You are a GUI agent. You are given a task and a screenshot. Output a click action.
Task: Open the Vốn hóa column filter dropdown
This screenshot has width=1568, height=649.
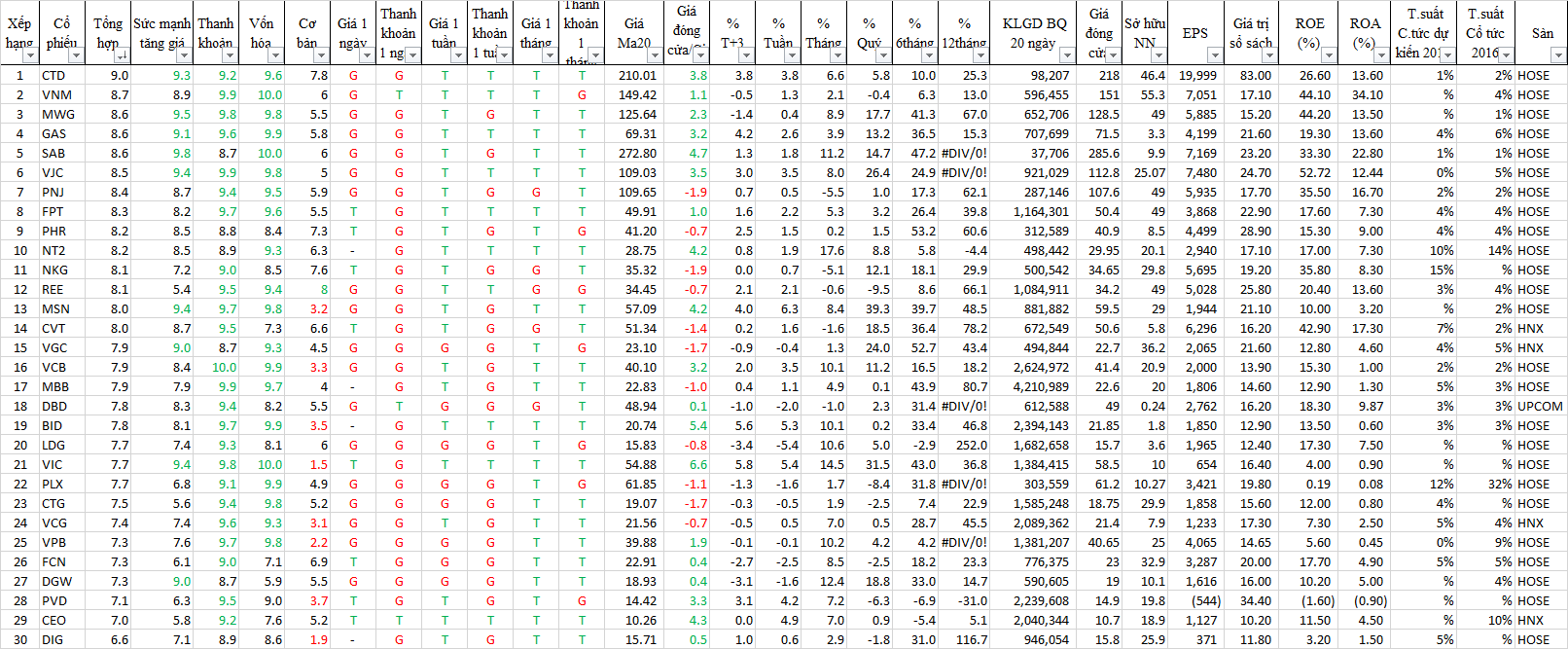click(x=275, y=55)
